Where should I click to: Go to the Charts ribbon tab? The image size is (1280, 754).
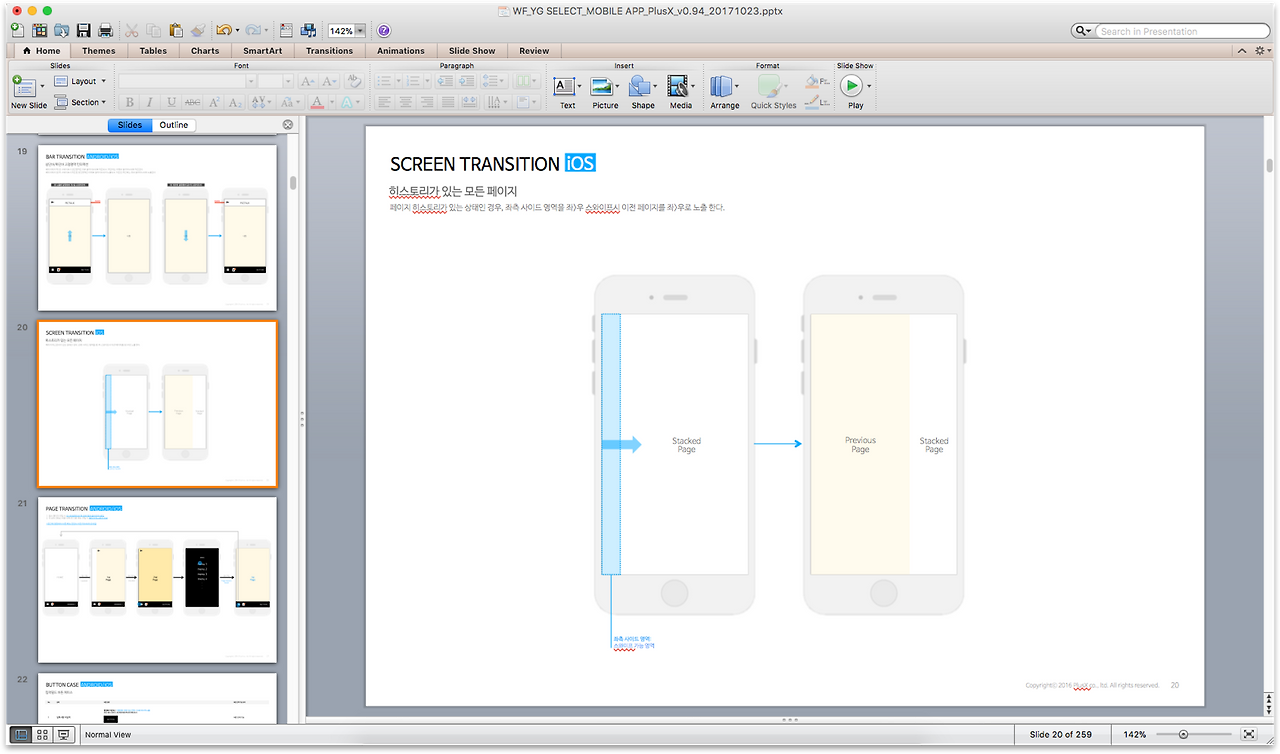coord(205,51)
